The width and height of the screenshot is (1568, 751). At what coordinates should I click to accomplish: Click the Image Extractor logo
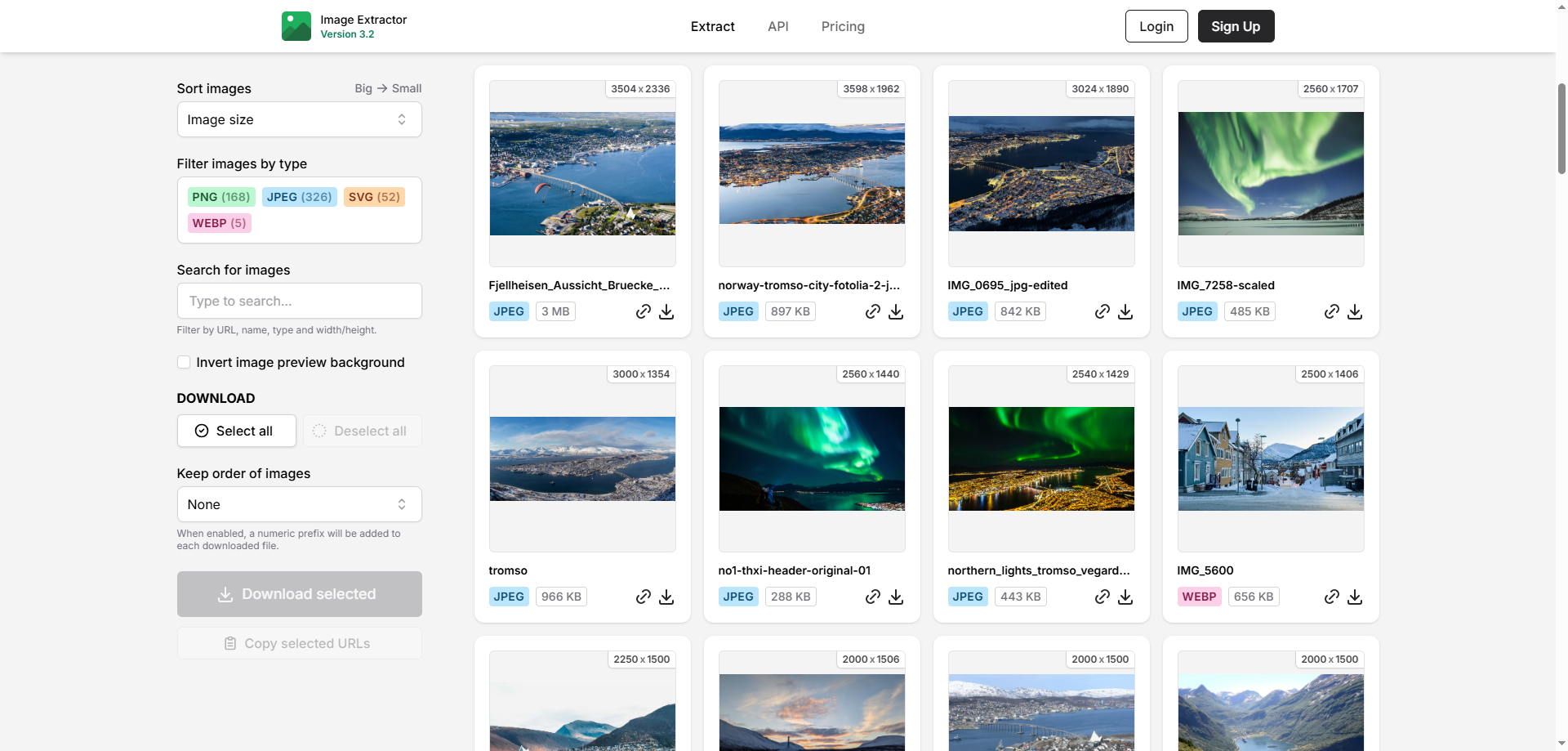(x=296, y=26)
